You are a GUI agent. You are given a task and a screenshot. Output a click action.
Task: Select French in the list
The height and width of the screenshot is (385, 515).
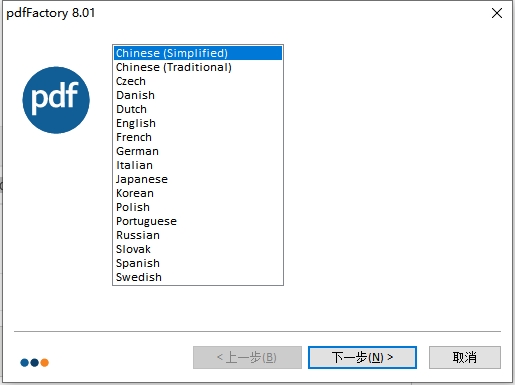pyautogui.click(x=198, y=137)
